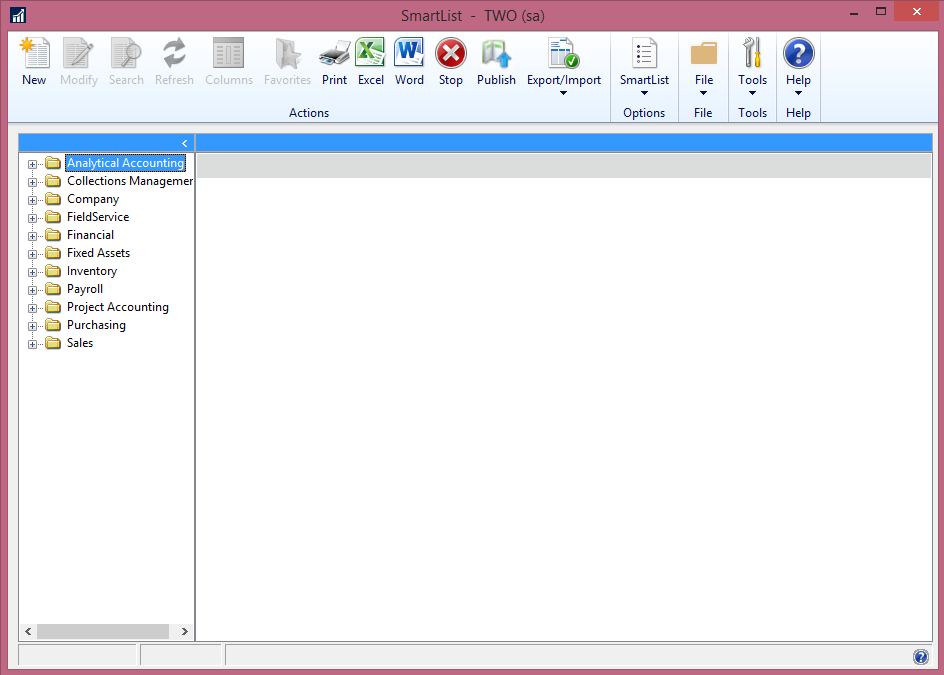944x675 pixels.
Task: Select FieldService tree item
Action: 98,217
